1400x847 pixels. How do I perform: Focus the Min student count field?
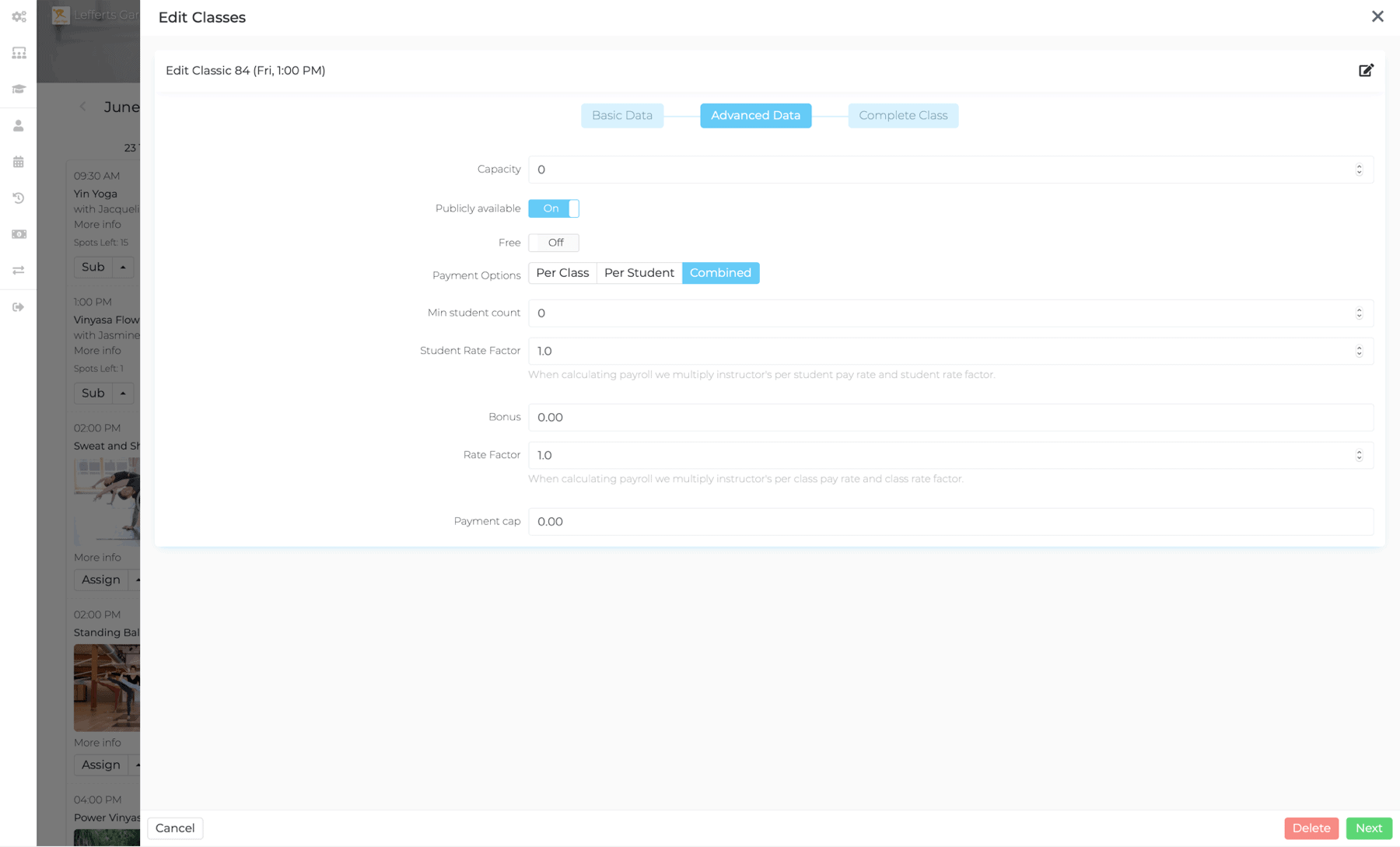click(x=950, y=313)
